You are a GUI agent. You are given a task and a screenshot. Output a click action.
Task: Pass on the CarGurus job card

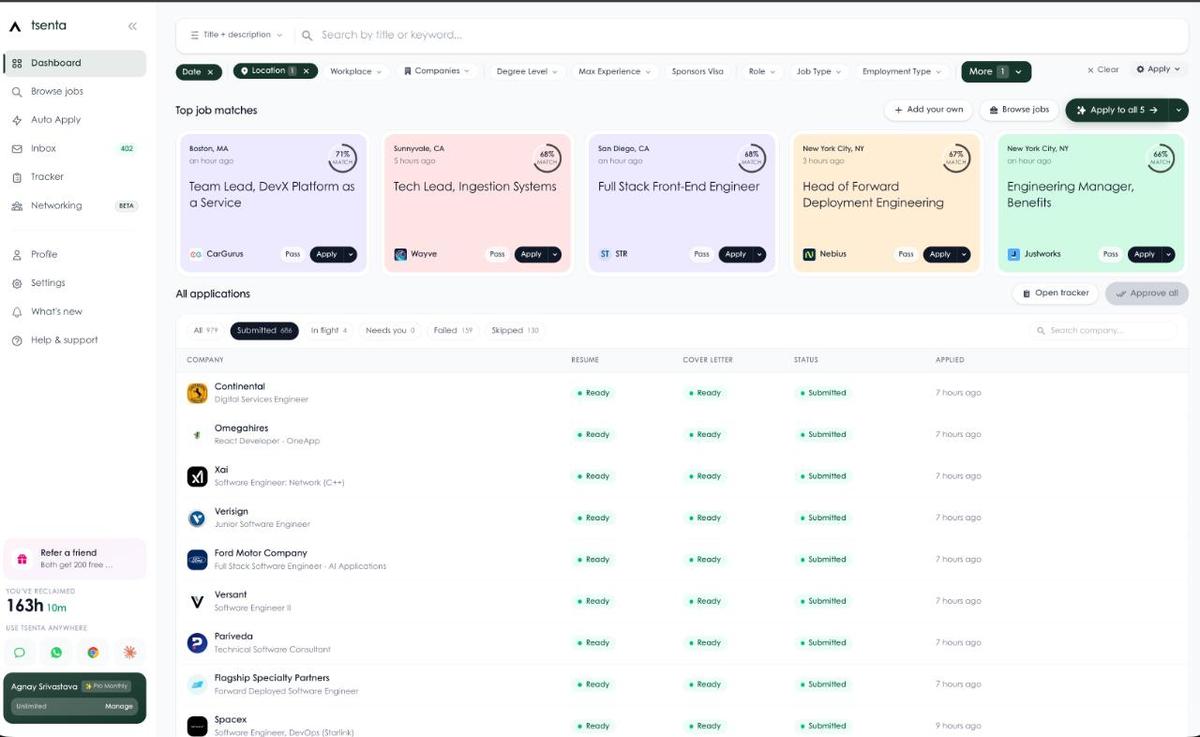point(293,255)
